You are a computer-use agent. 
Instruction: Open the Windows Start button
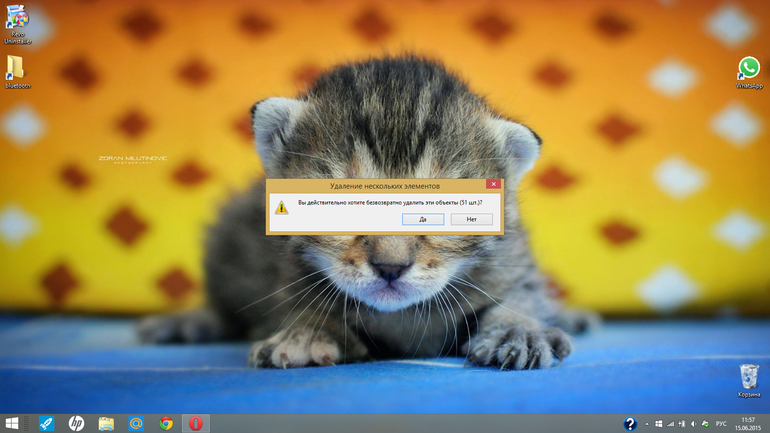(12, 423)
